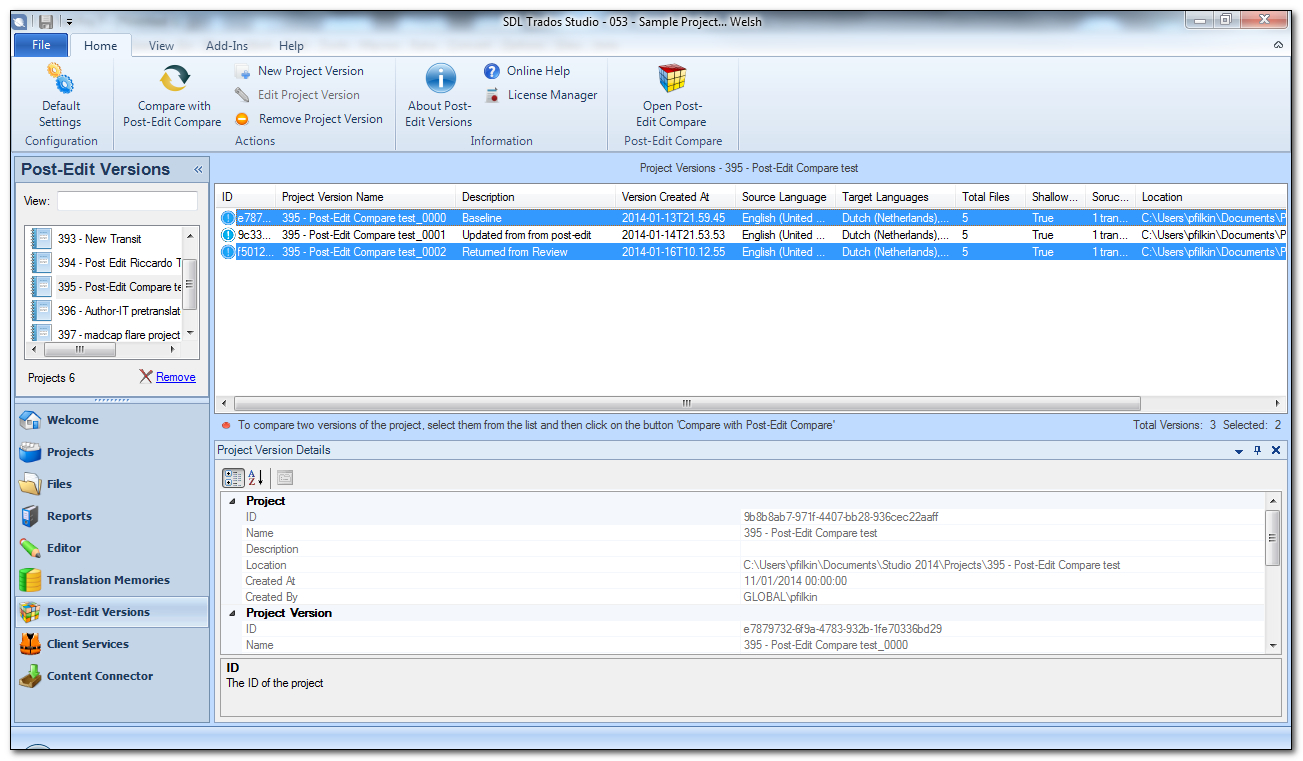Open Default Settings configuration
The width and height of the screenshot is (1303, 761).
tap(60, 96)
